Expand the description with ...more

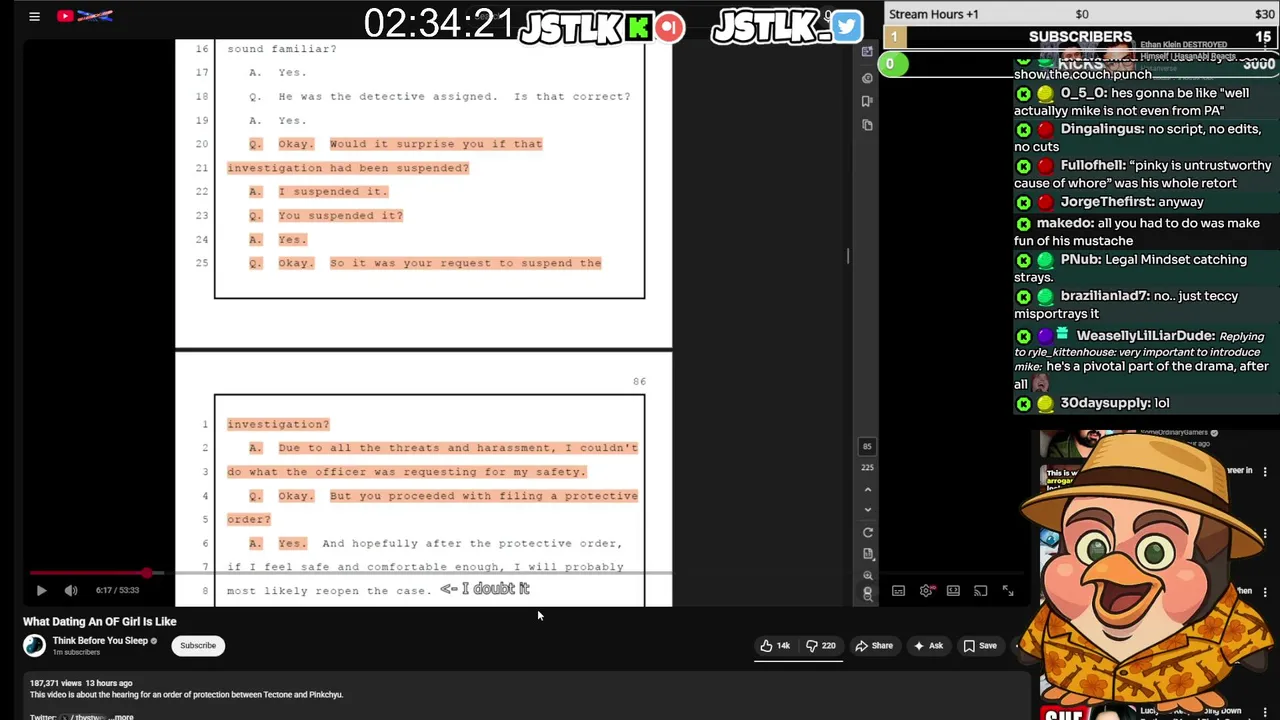pyautogui.click(x=122, y=717)
